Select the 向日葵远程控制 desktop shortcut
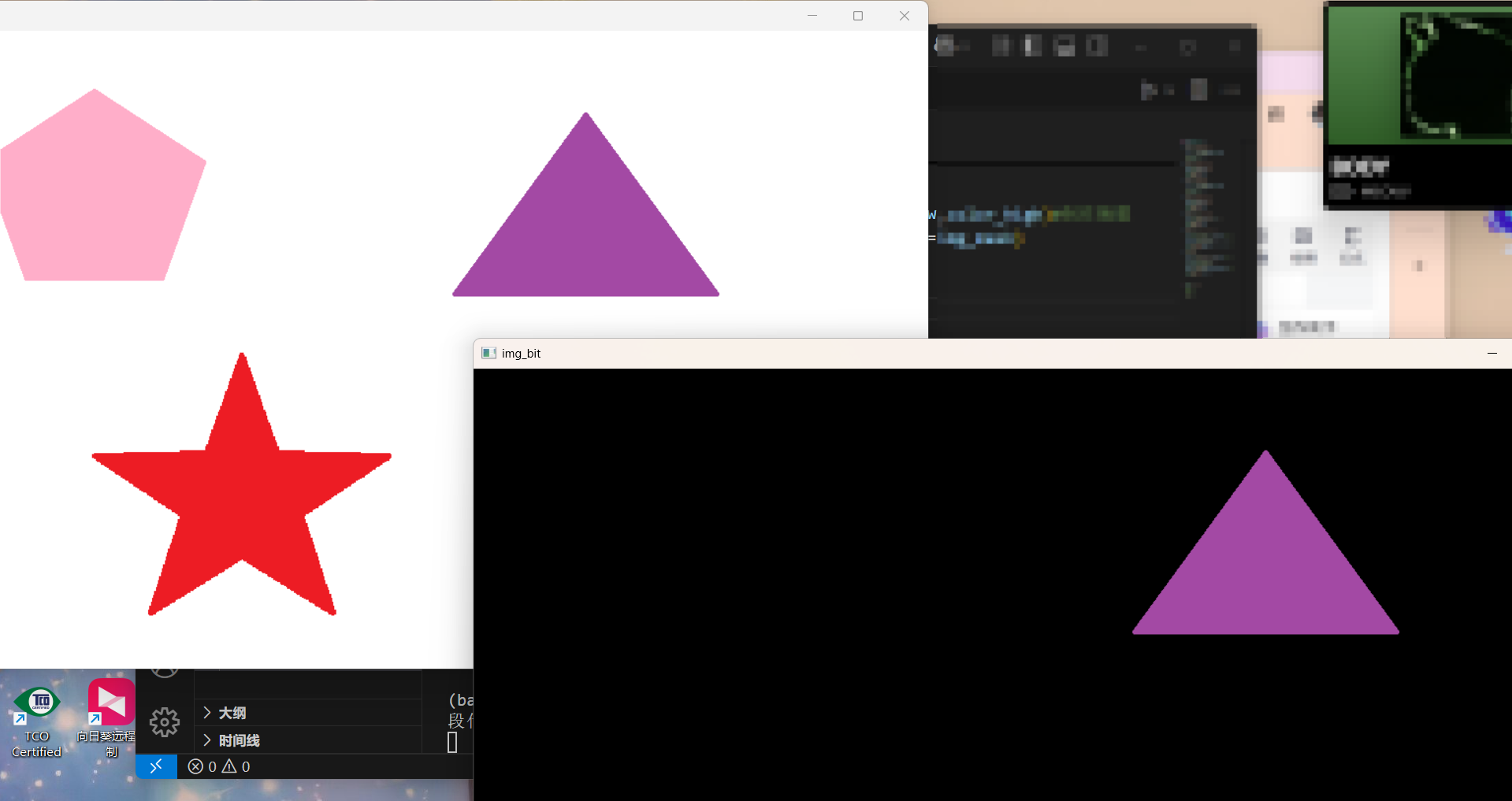This screenshot has height=801, width=1512. [109, 718]
